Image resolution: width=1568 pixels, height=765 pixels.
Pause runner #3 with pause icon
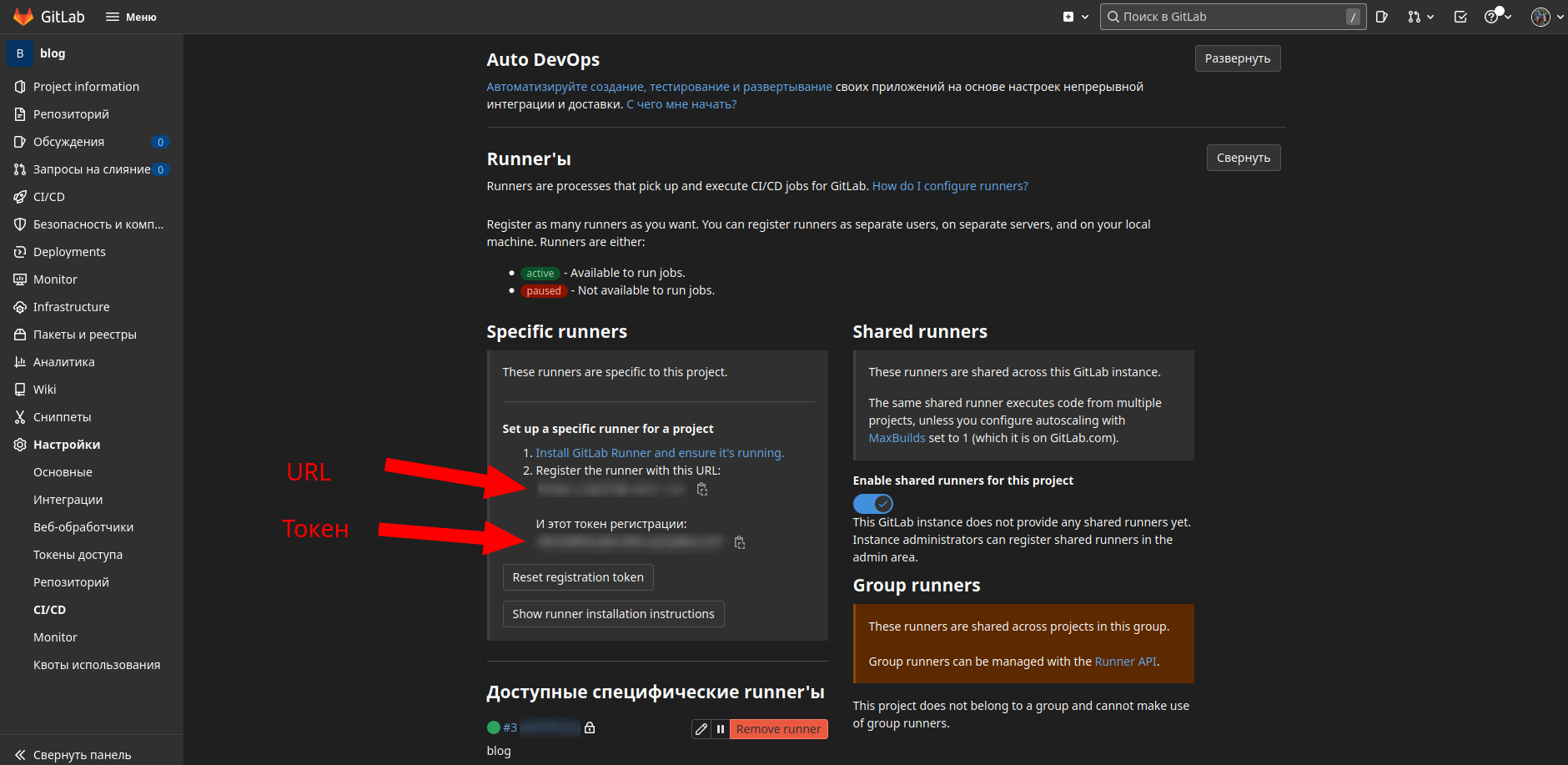coord(721,729)
